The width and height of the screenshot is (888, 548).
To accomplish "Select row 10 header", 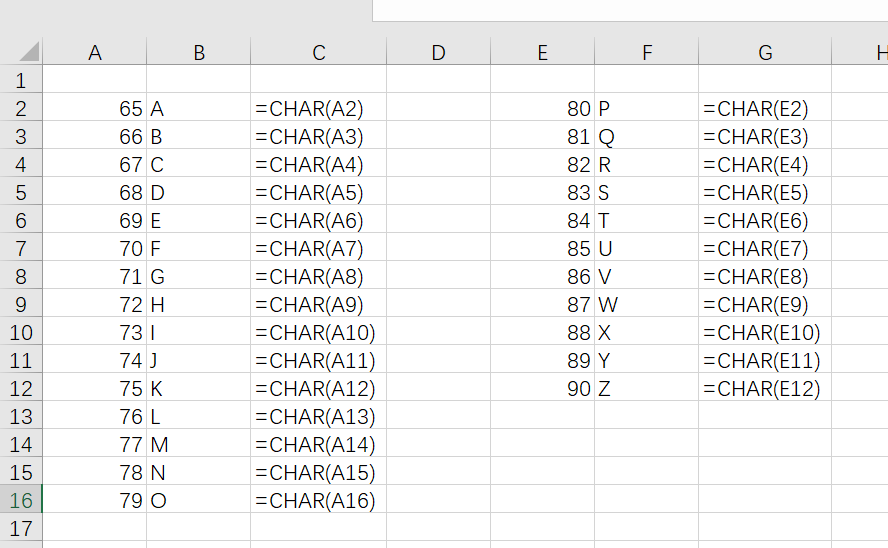I will pos(21,332).
